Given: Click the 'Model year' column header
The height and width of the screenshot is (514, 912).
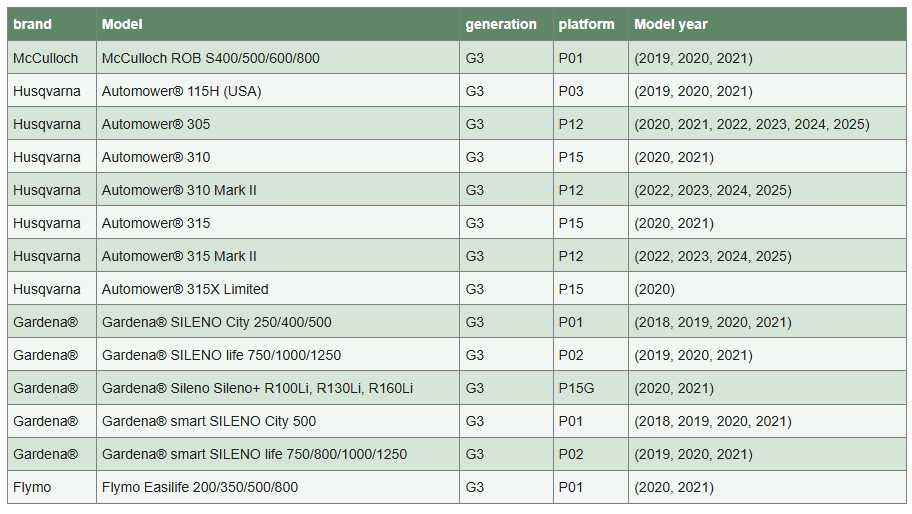Looking at the screenshot, I should point(767,24).
